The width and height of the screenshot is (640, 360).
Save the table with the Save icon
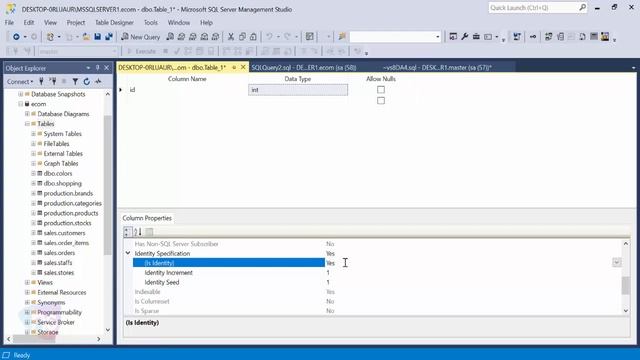click(x=98, y=37)
